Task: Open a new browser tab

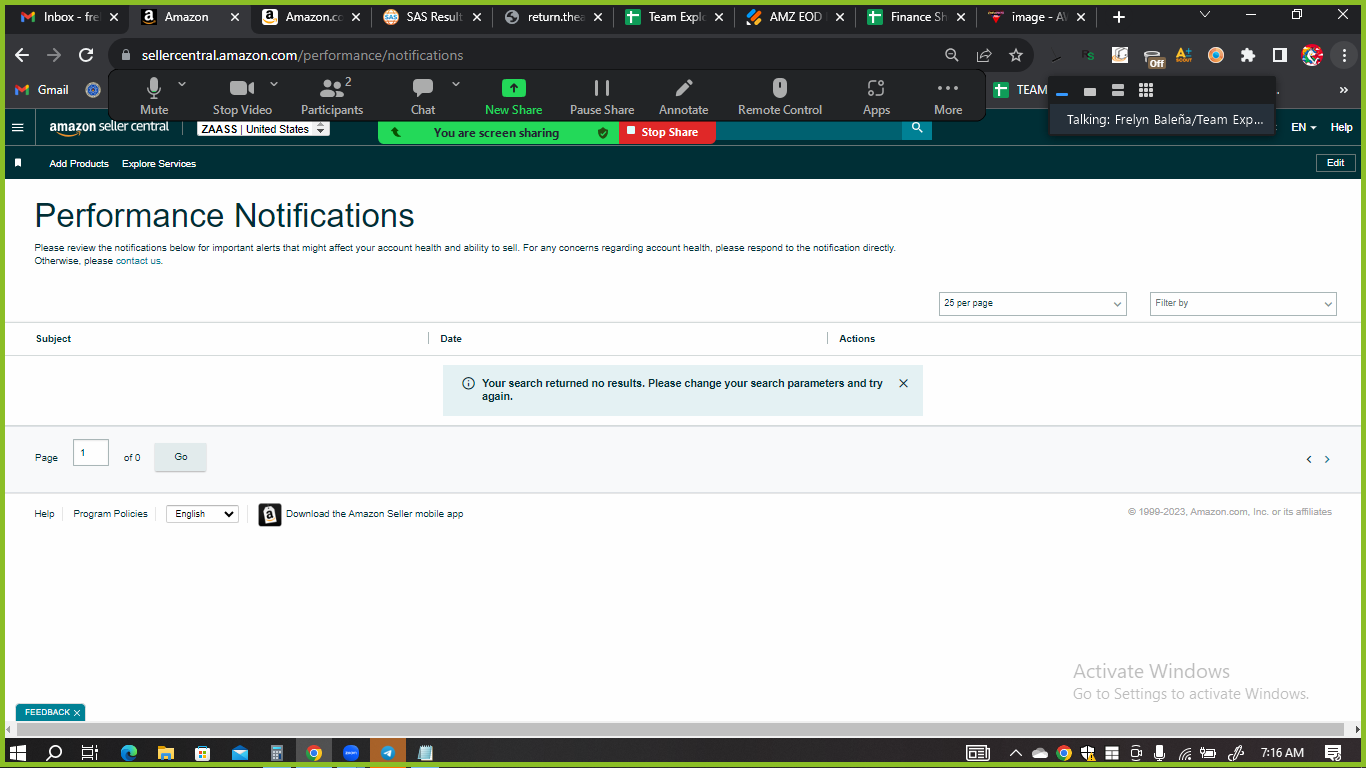Action: [1119, 17]
